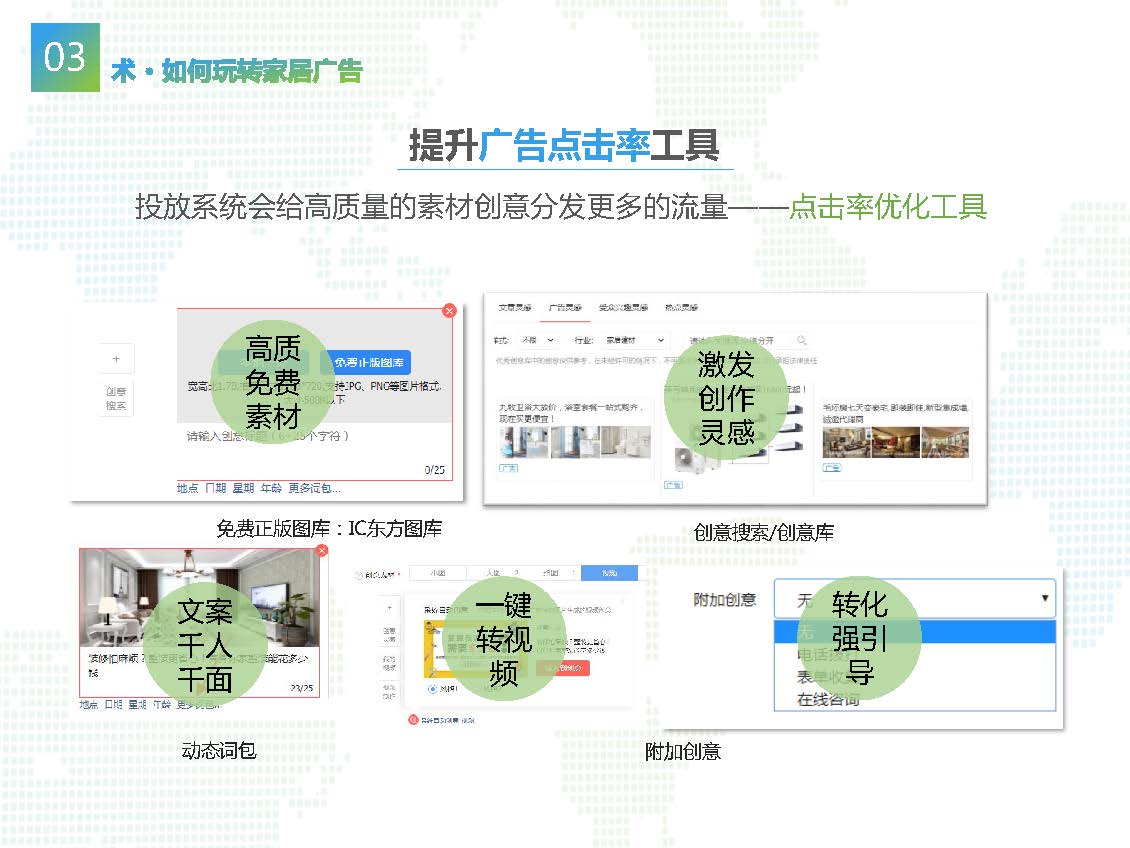Click the living room photo in 动态词包 card
Screen dimensions: 1130x848
(x=200, y=599)
